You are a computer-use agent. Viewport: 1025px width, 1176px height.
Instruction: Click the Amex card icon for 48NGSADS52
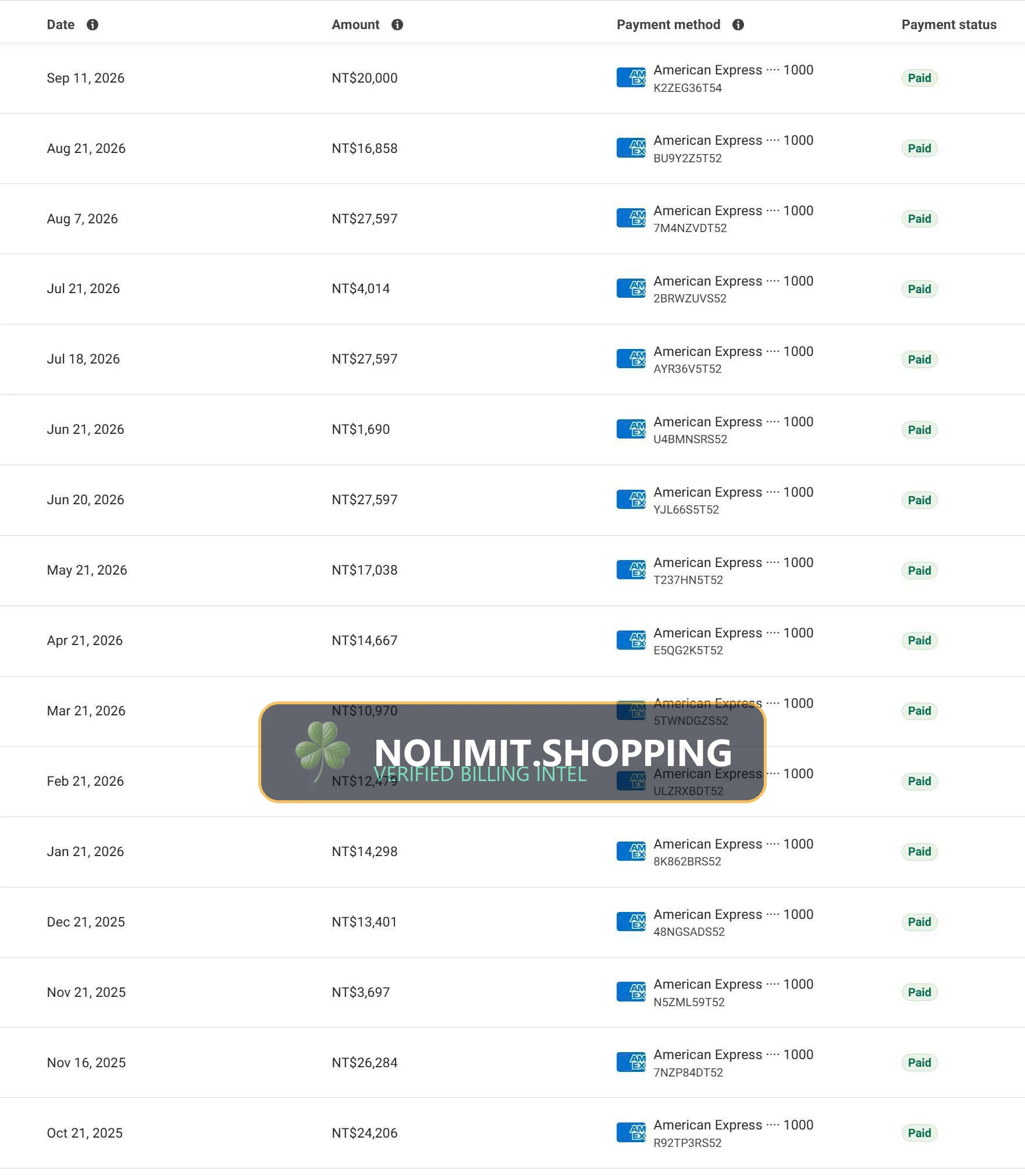[631, 921]
